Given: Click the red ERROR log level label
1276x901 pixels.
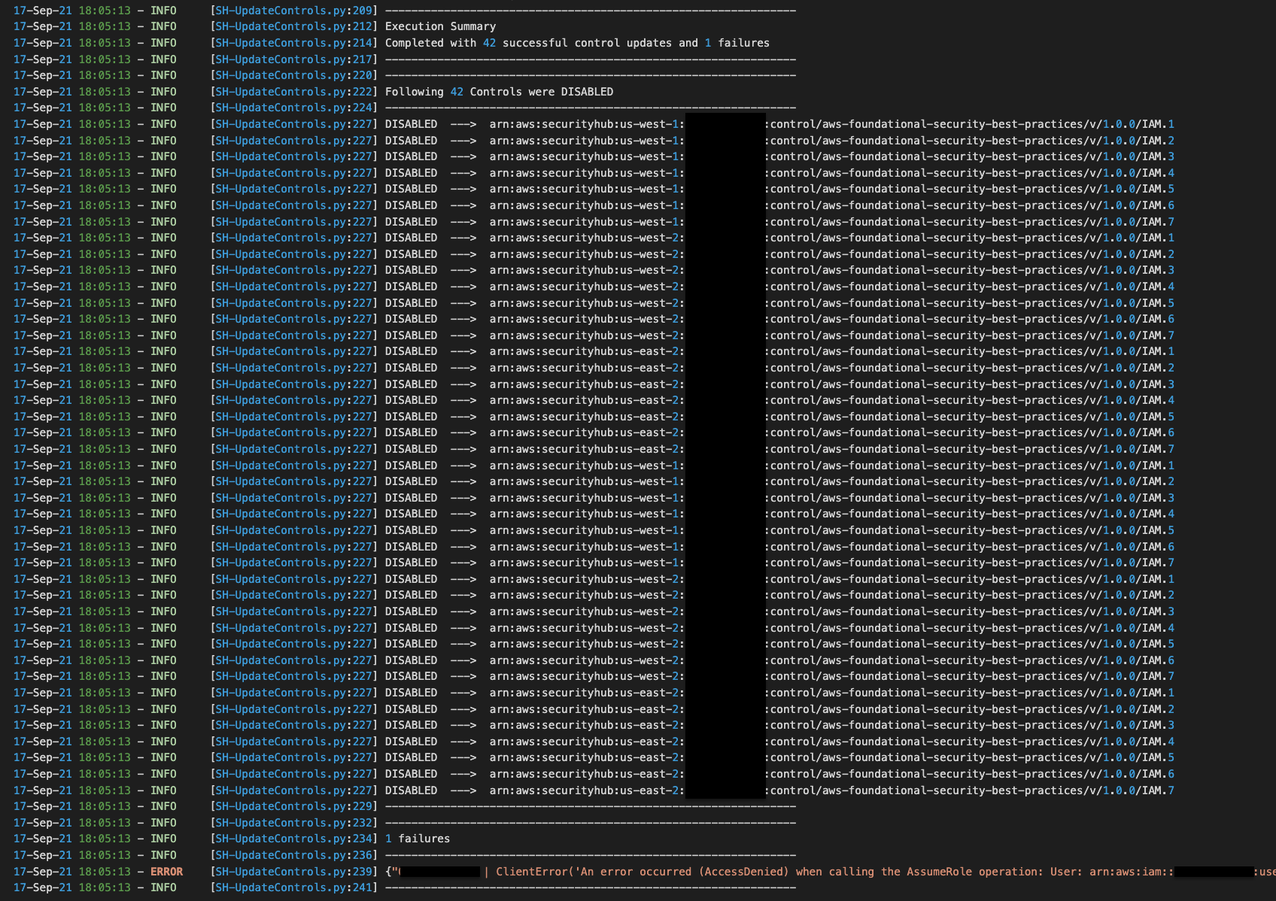Looking at the screenshot, I should pyautogui.click(x=166, y=872).
